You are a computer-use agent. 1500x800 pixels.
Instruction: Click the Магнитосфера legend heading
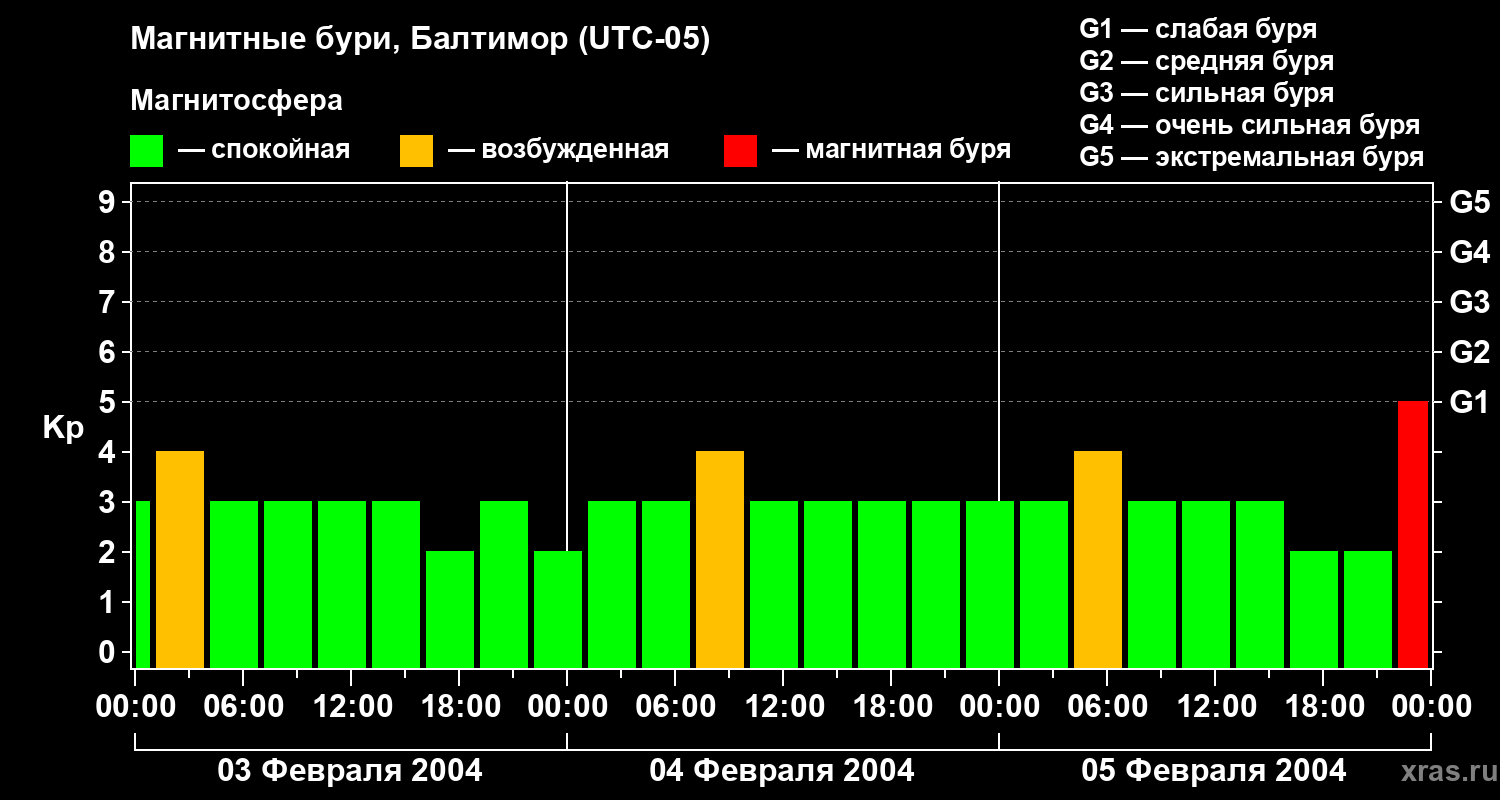pyautogui.click(x=236, y=101)
